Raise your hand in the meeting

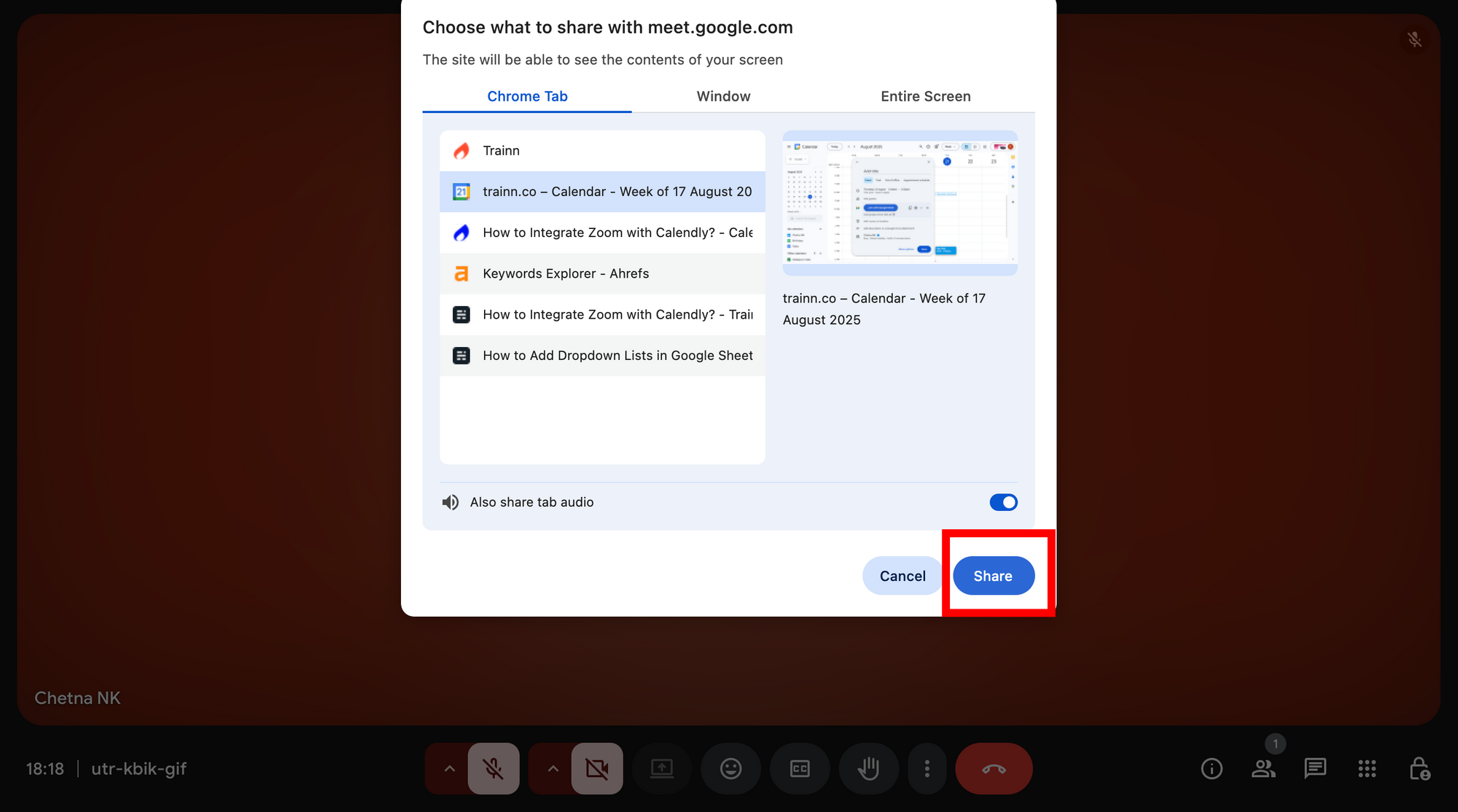(x=868, y=768)
